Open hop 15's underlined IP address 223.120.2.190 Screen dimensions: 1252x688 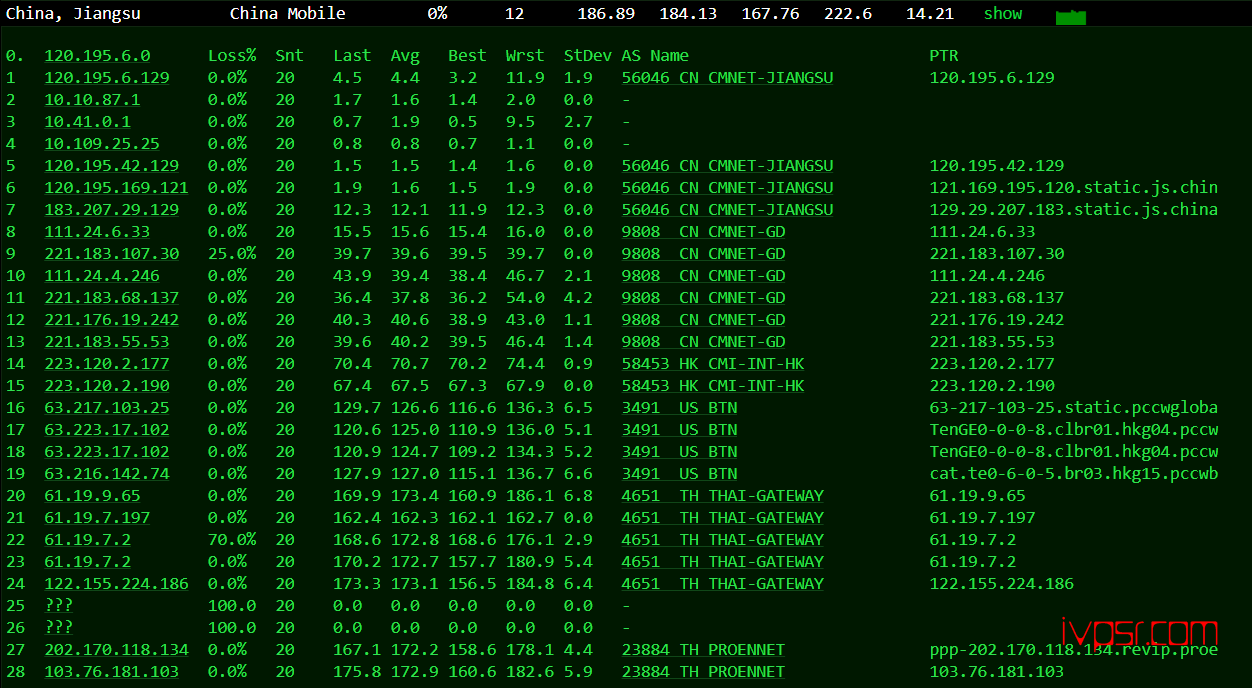tap(107, 386)
